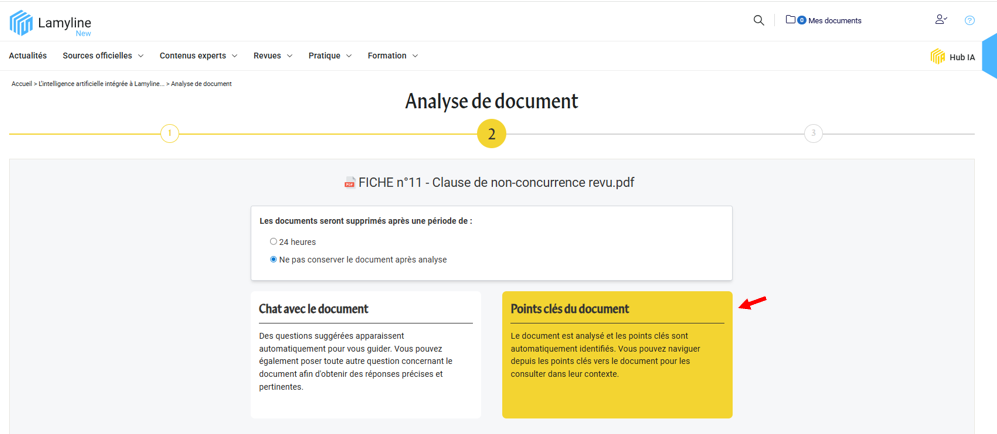
Task: Open the user account icon
Action: pos(941,20)
